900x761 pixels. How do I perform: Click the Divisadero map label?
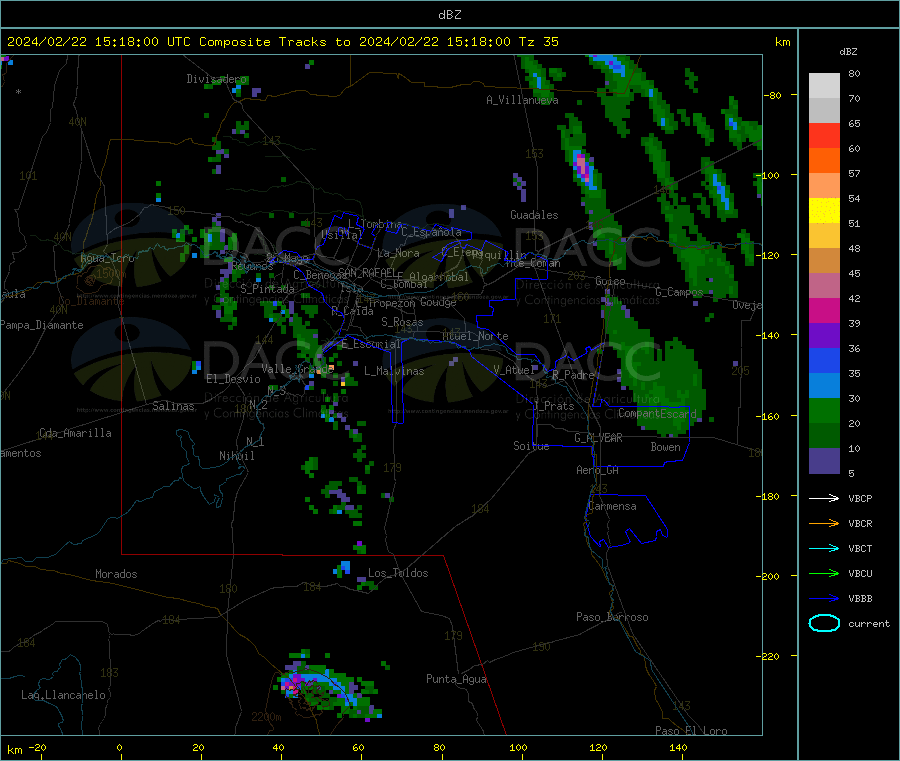click(216, 79)
